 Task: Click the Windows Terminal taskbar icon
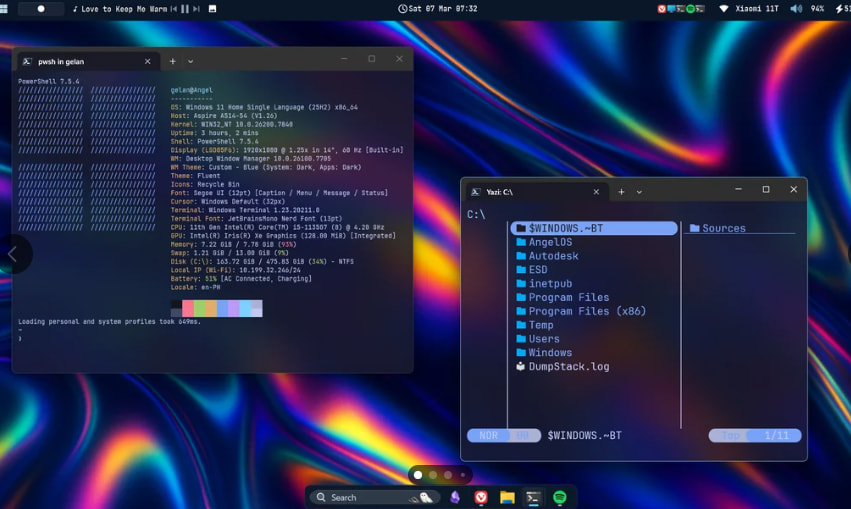coord(534,497)
